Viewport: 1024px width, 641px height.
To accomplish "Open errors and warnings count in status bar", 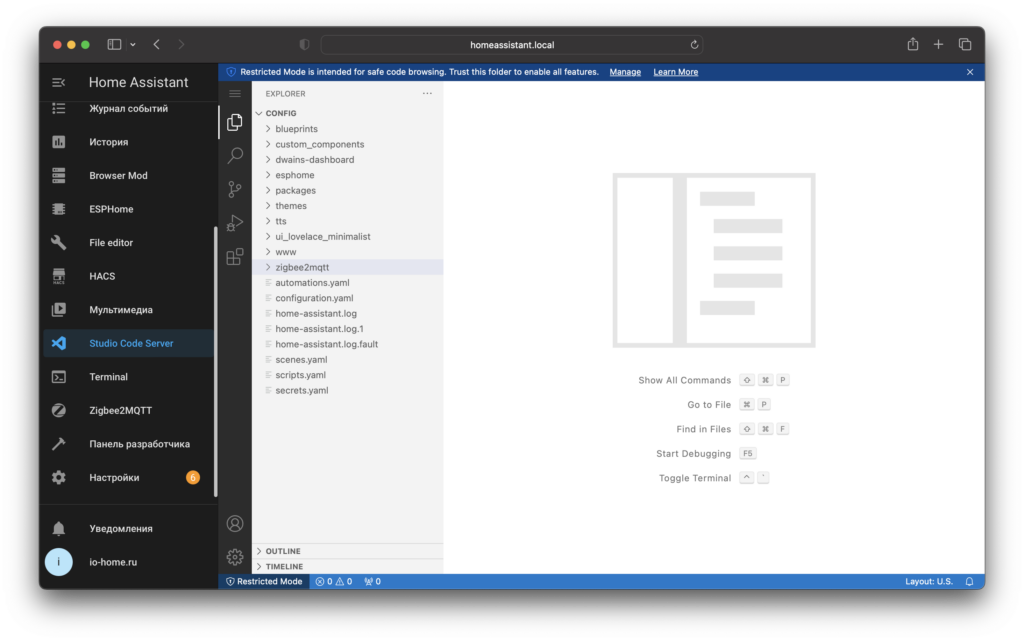I will tap(334, 582).
